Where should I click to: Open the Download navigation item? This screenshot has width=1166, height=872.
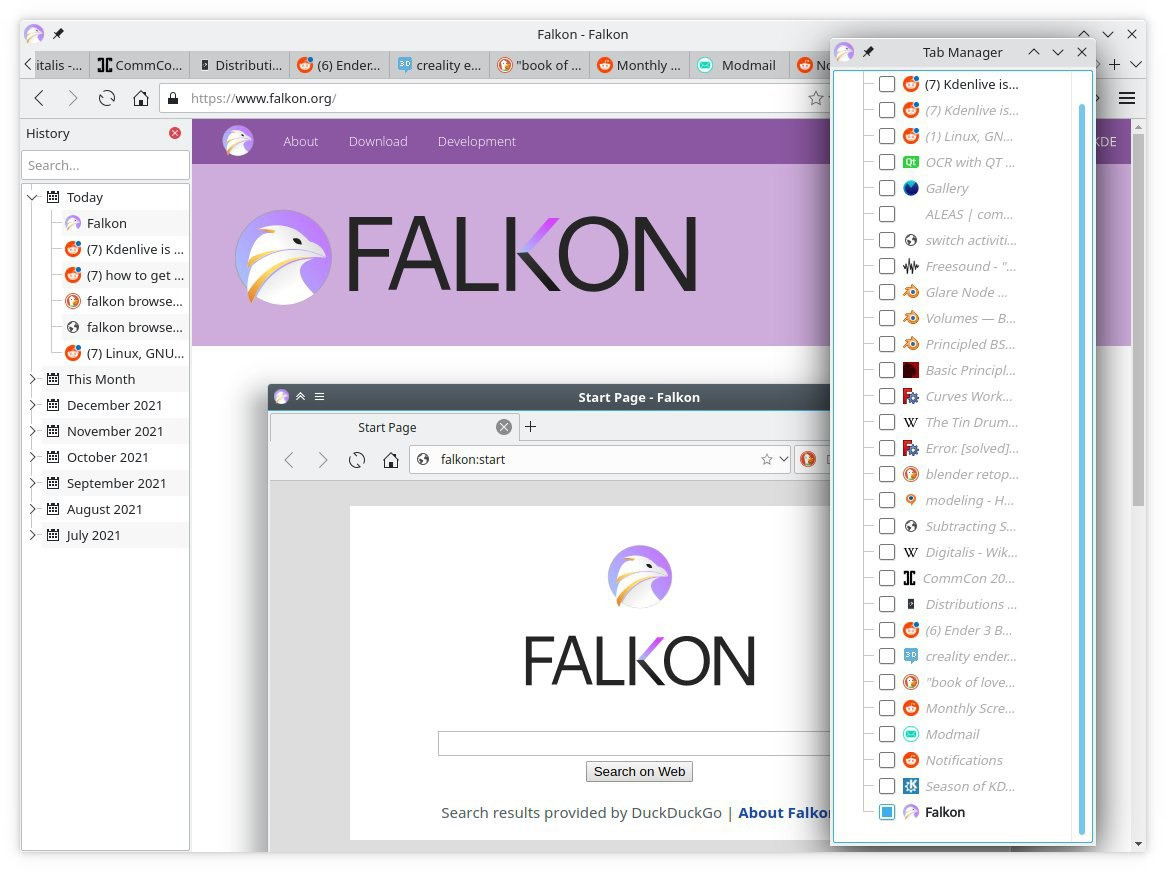378,141
